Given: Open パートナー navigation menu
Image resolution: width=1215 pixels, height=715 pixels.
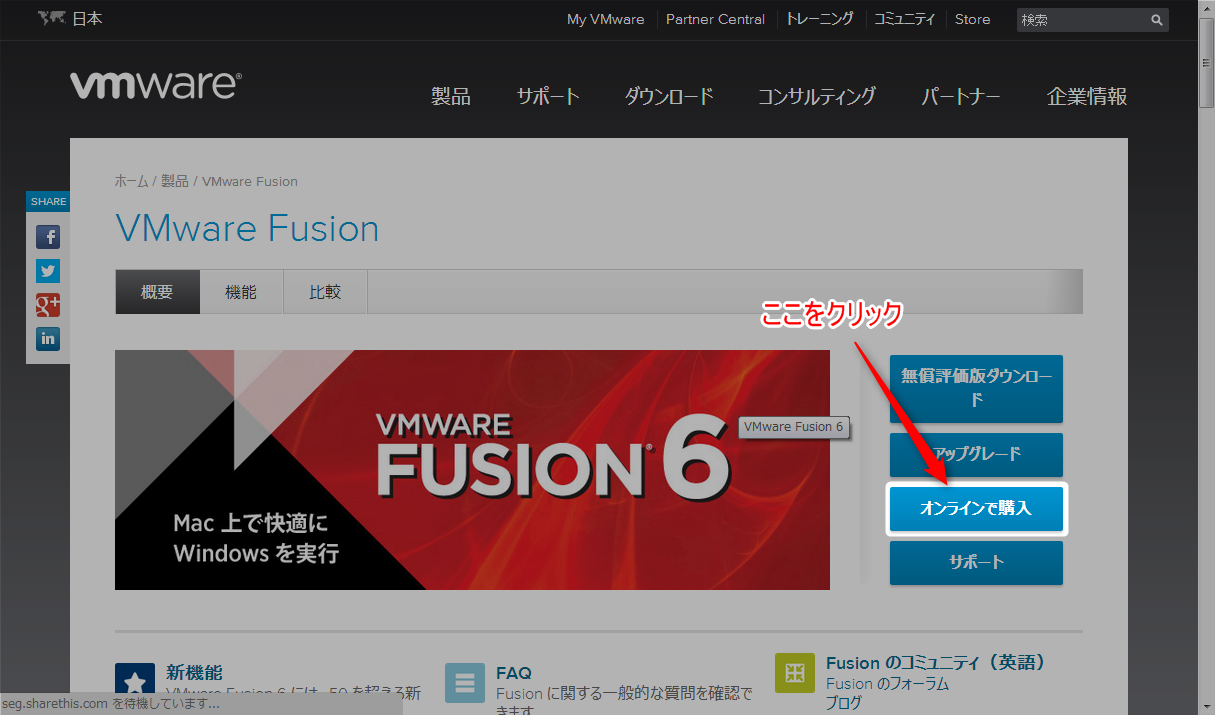Looking at the screenshot, I should pos(961,96).
